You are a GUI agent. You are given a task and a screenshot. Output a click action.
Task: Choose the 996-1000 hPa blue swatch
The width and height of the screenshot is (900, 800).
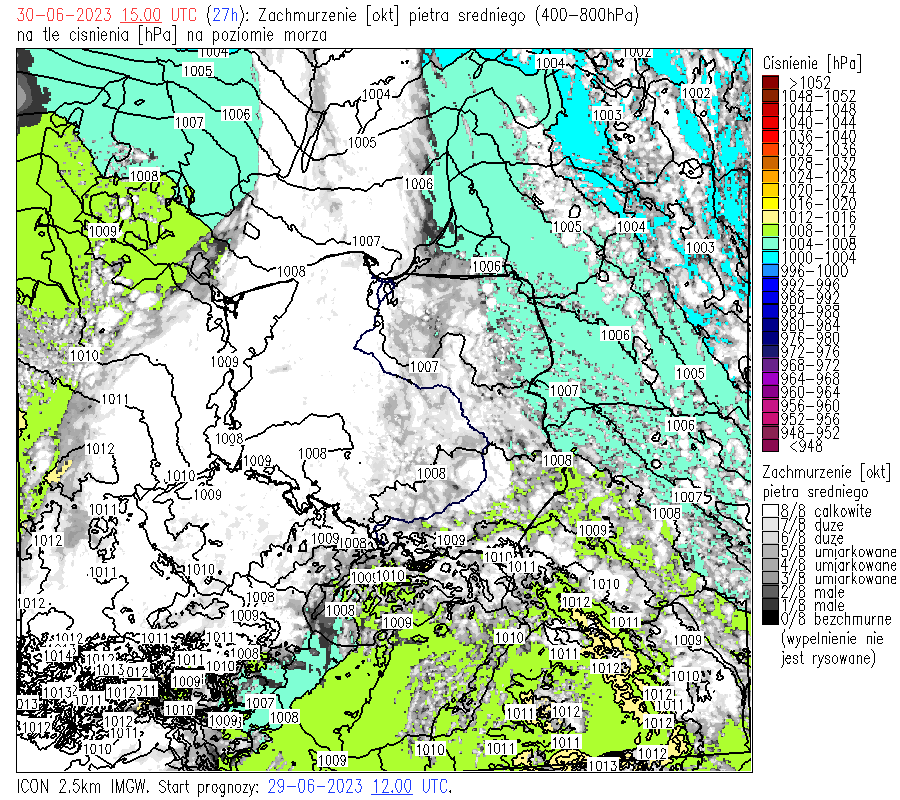(x=770, y=271)
